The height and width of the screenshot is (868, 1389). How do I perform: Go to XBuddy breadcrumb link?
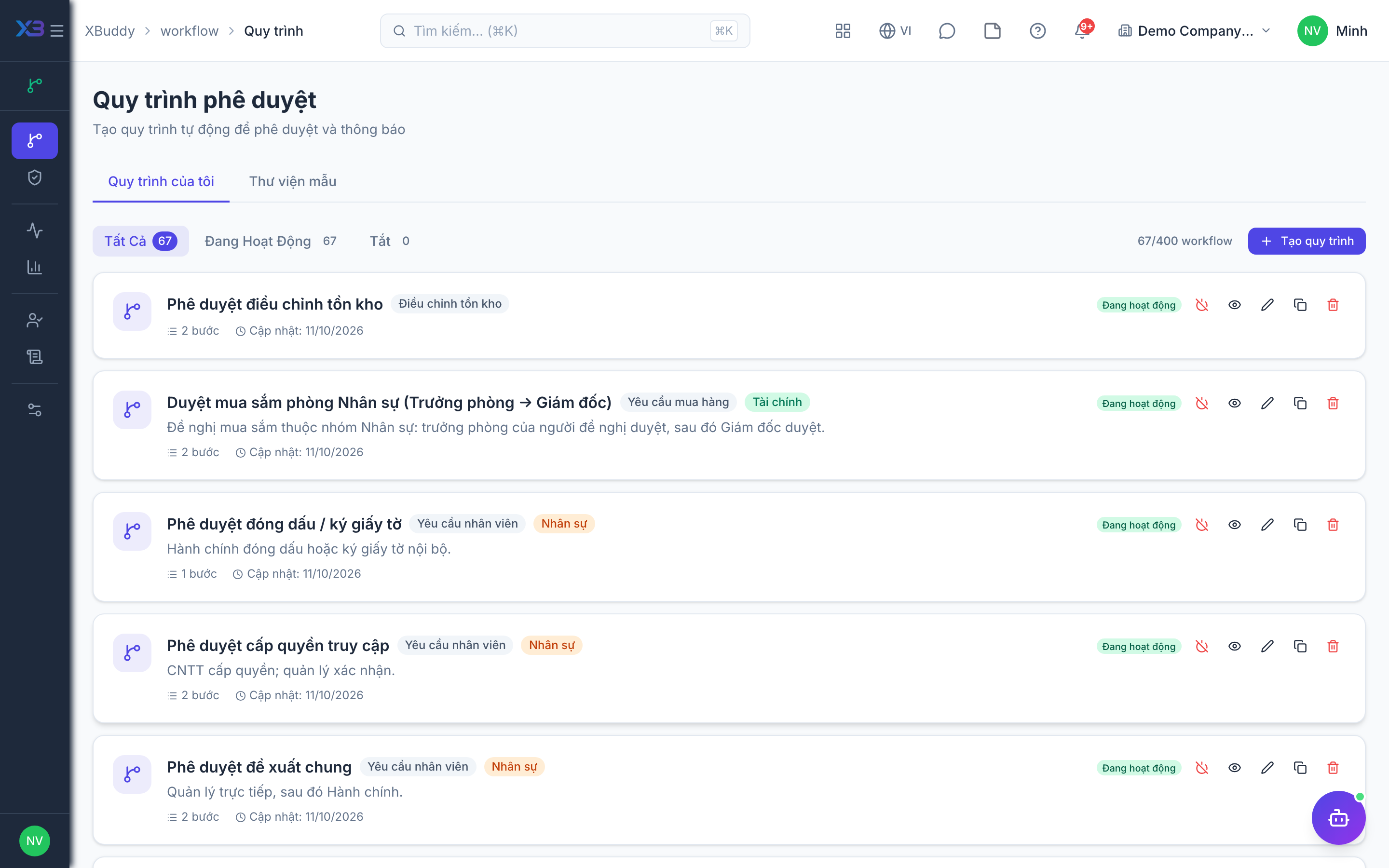109,31
